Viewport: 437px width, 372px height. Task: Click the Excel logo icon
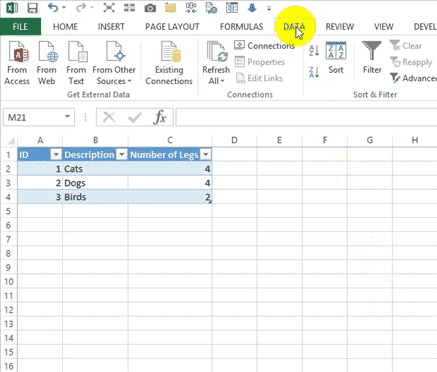point(12,8)
